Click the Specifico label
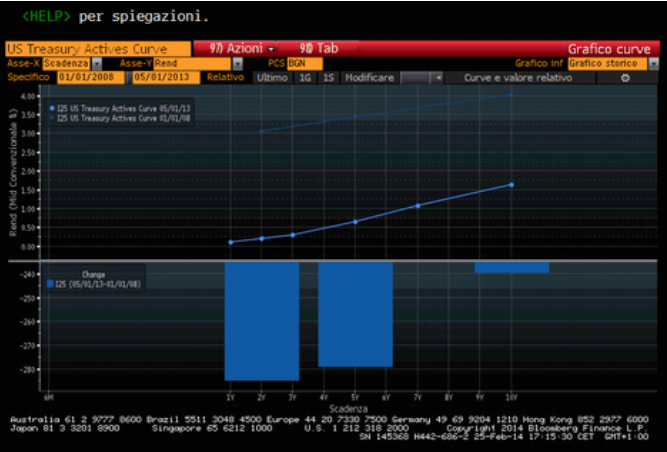Viewport: 667px width, 452px height. pyautogui.click(x=29, y=77)
